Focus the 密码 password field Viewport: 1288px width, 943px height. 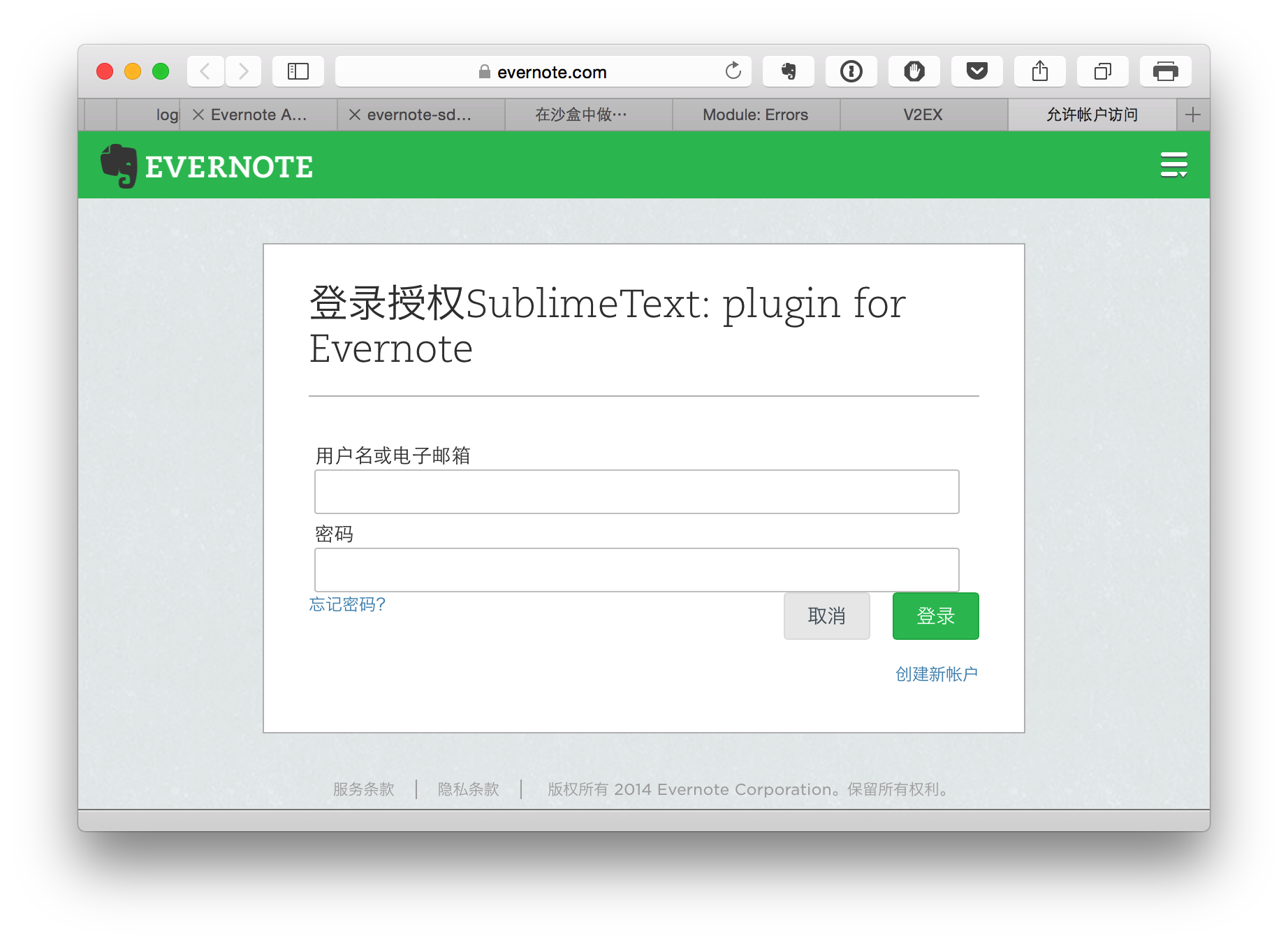tap(637, 570)
